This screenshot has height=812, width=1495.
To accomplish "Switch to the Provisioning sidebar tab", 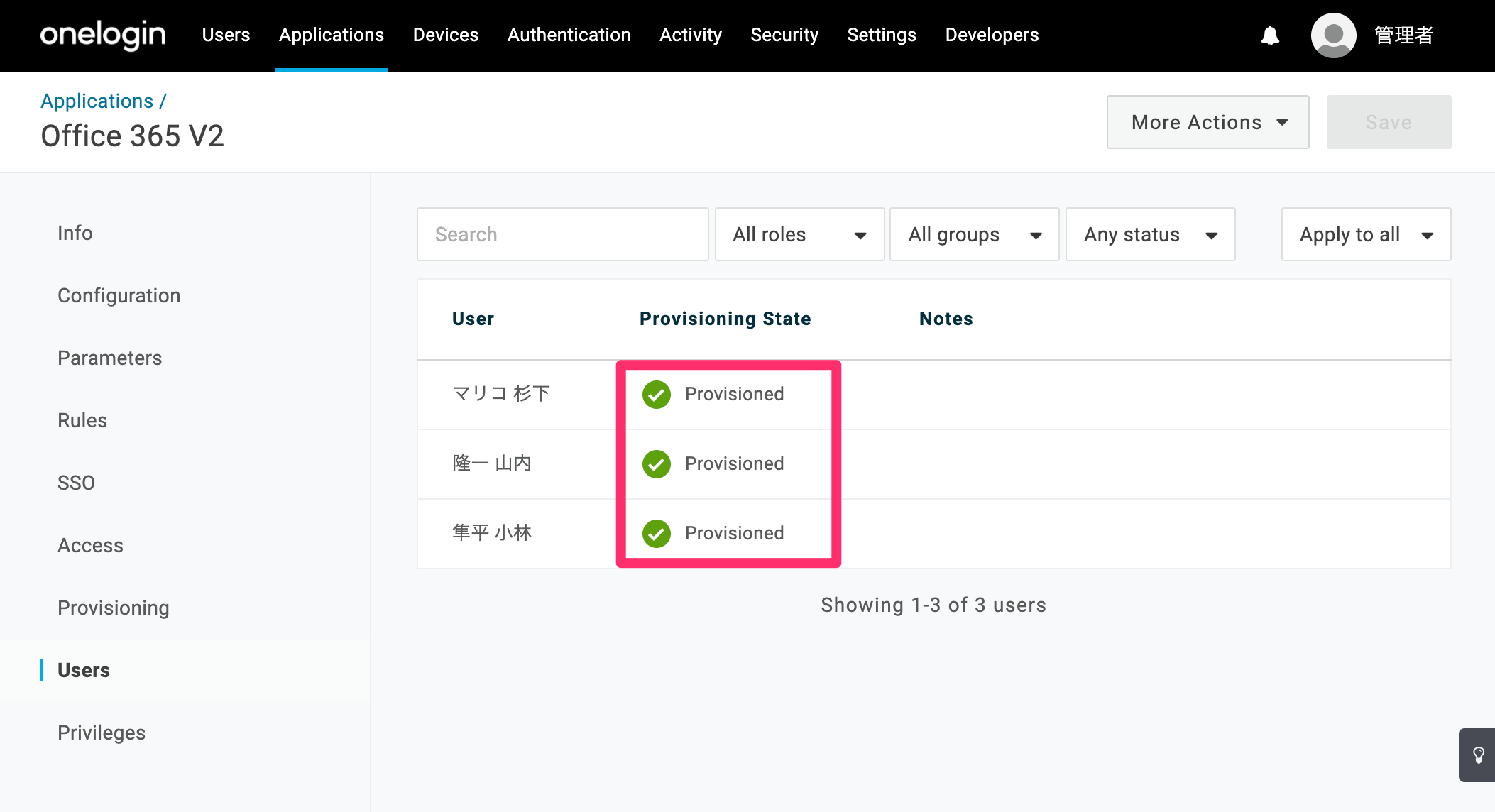I will 114,608.
